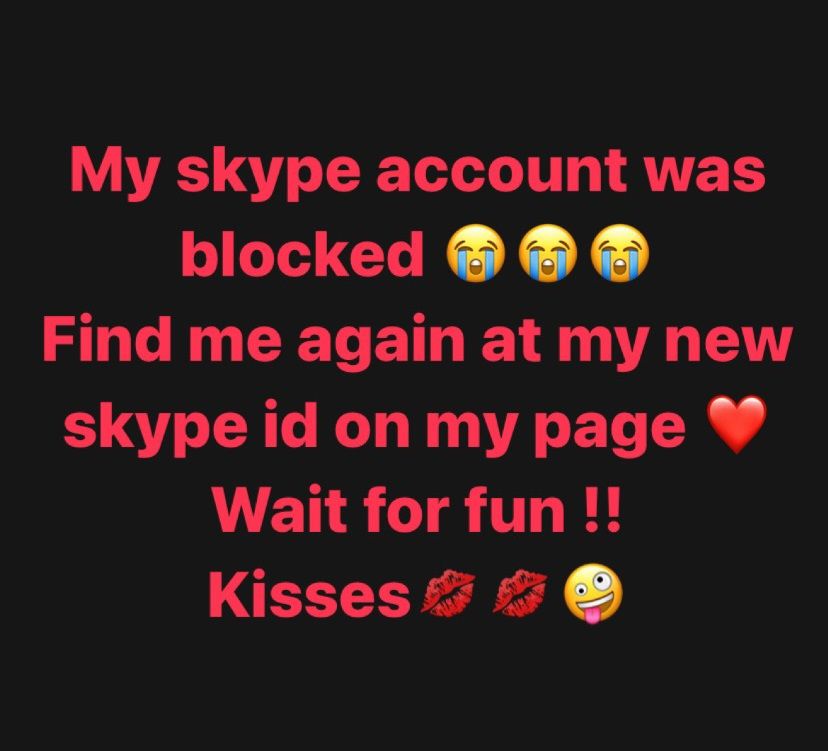
Task: Click the word "Wait"
Action: click(x=280, y=510)
